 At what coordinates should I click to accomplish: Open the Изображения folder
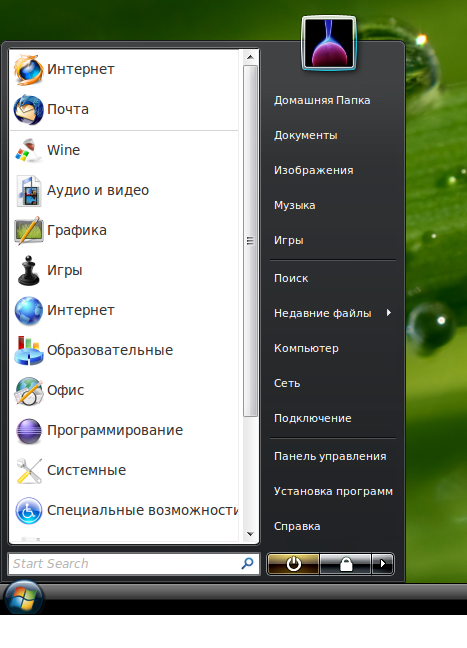(313, 170)
